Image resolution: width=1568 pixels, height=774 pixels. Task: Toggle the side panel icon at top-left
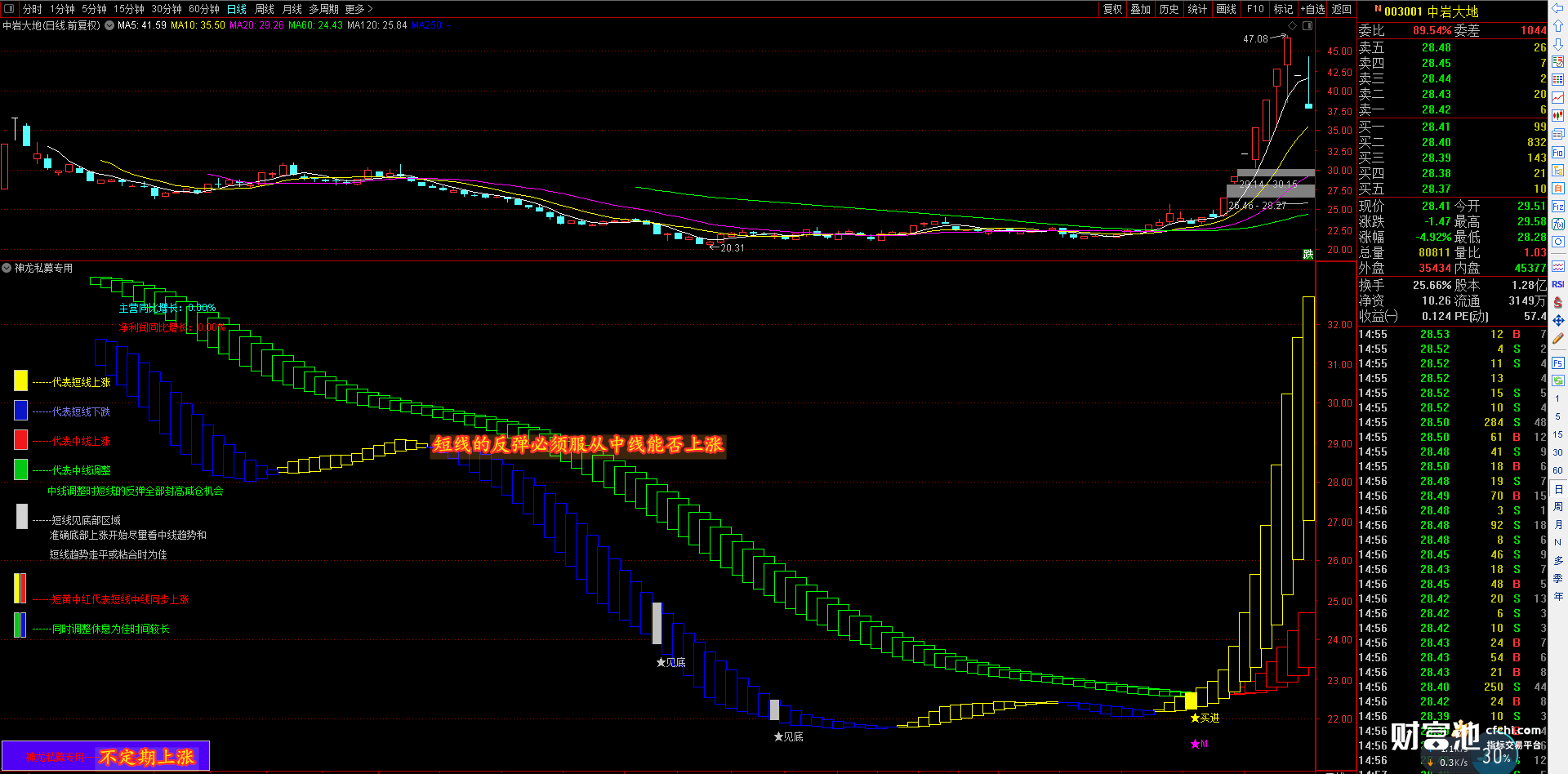coord(9,9)
